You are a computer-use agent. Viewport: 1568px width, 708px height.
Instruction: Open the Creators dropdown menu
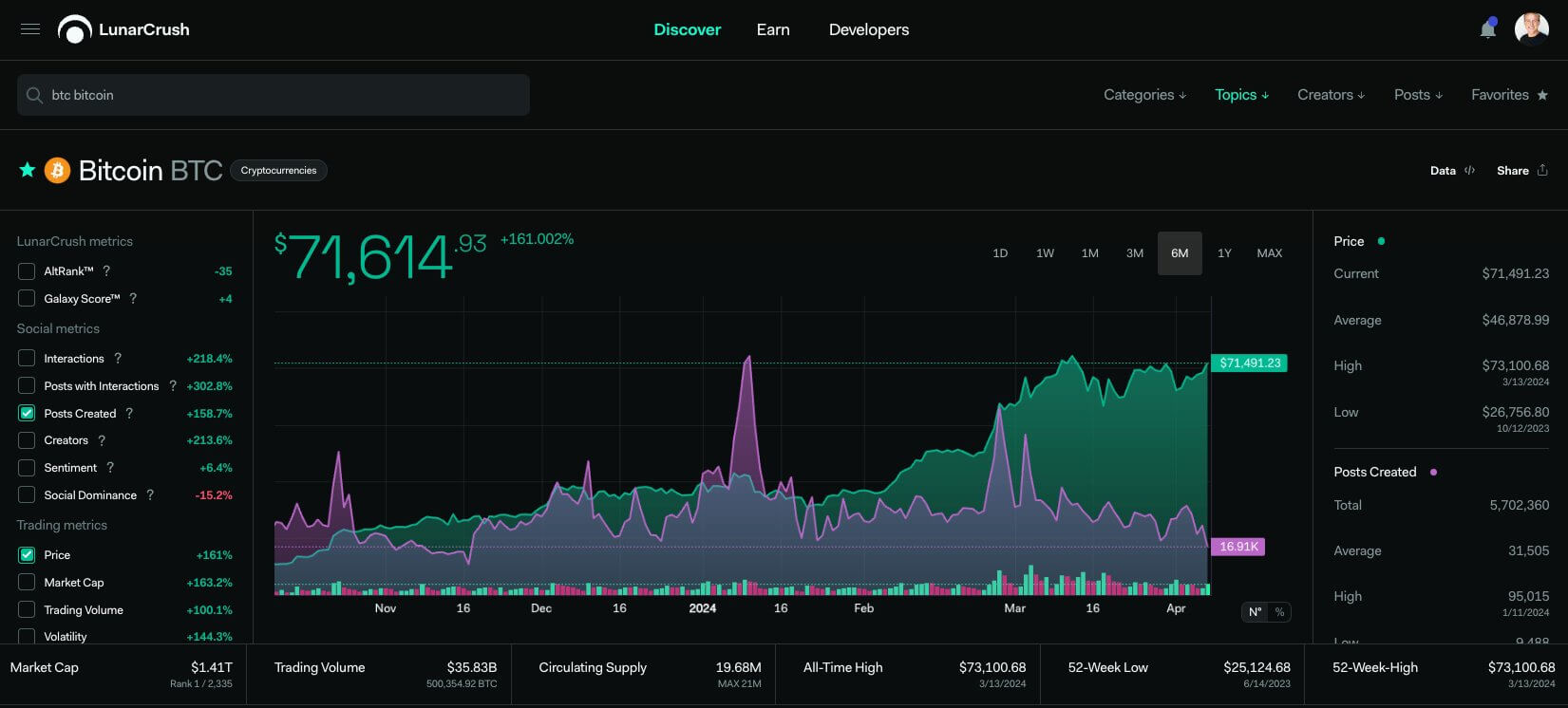click(1331, 95)
